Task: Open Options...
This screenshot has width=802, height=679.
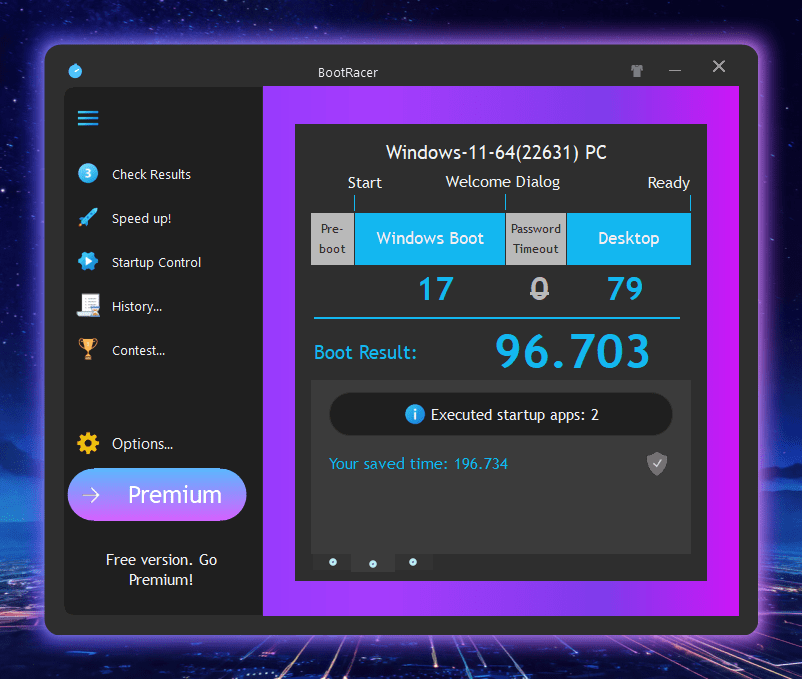Action: [142, 444]
